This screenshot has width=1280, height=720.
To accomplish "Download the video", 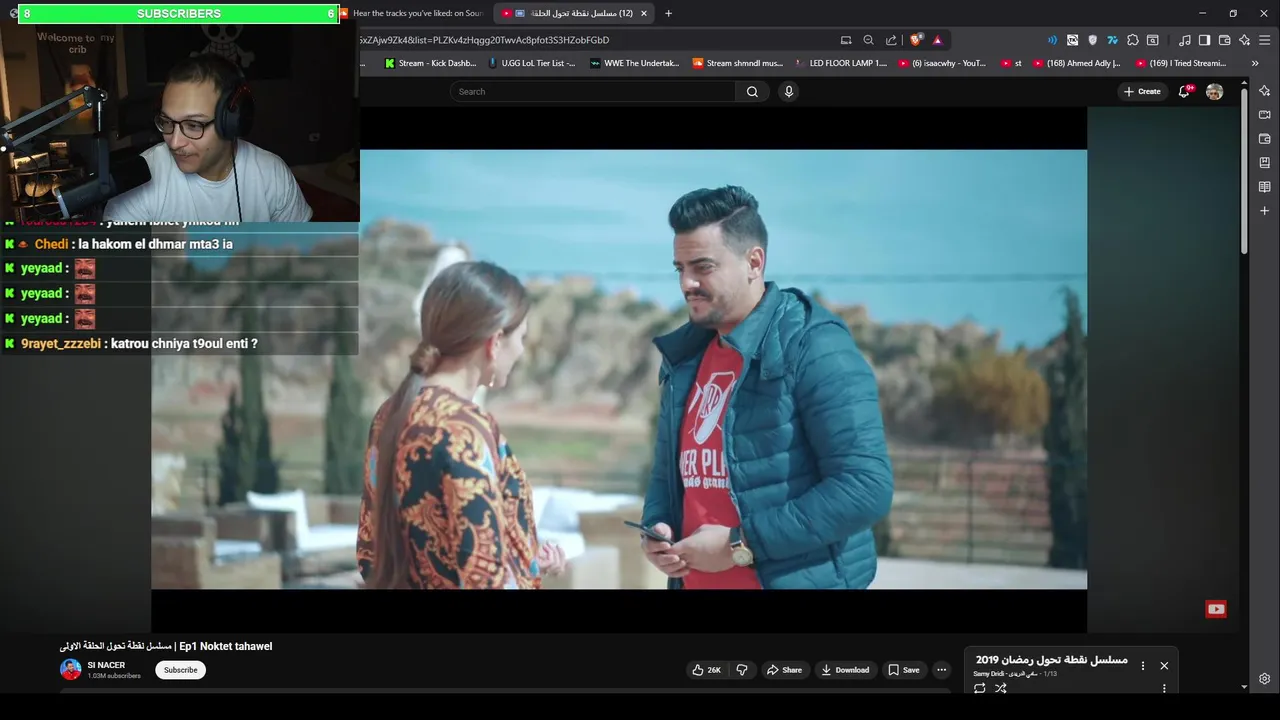I will pos(845,670).
